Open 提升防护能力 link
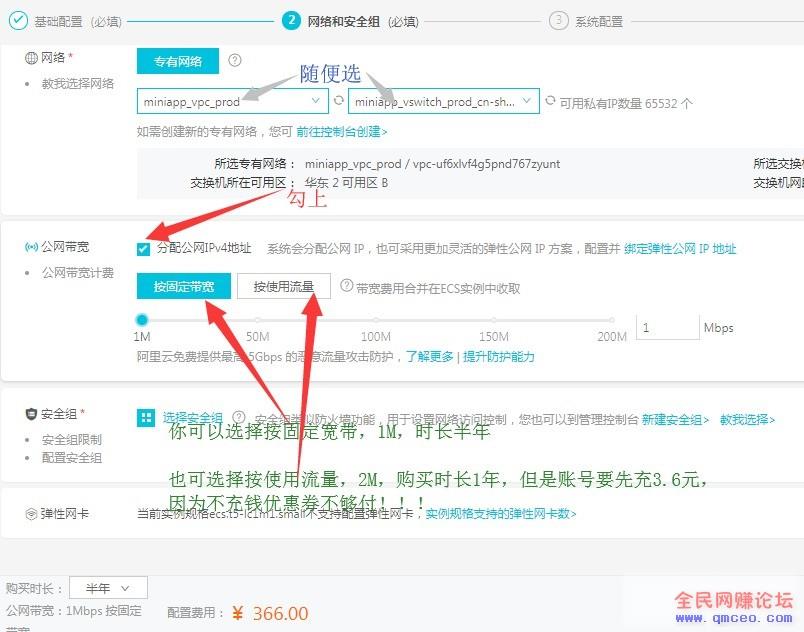Screen dimensions: 804x632 pyautogui.click(x=498, y=357)
